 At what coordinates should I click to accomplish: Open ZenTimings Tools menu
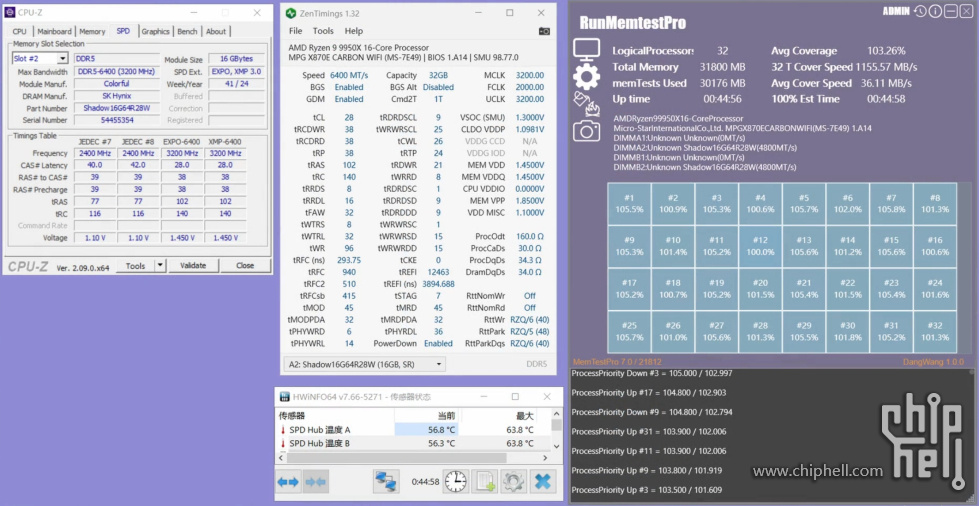click(323, 31)
